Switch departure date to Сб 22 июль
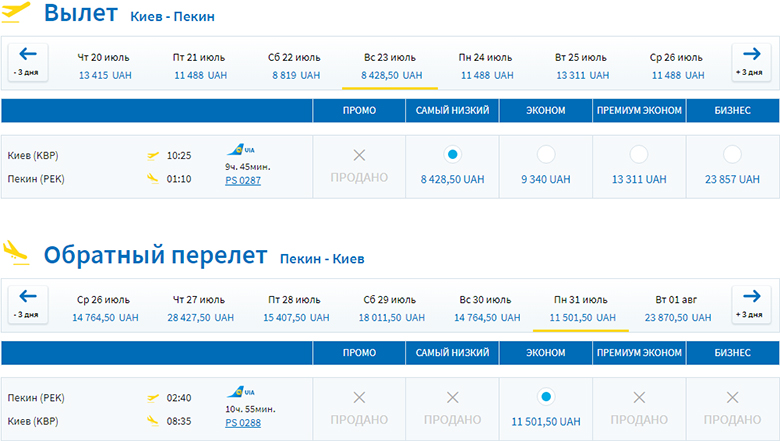Image resolution: width=780 pixels, height=441 pixels. [x=294, y=65]
